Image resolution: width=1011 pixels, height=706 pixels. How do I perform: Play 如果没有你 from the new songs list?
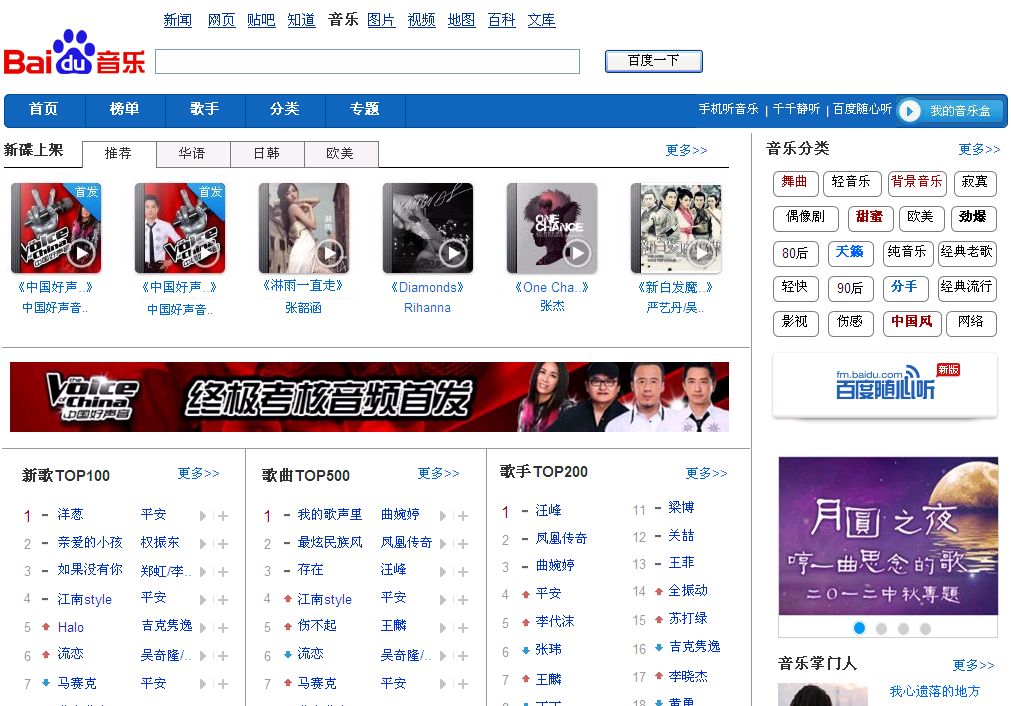coord(202,572)
